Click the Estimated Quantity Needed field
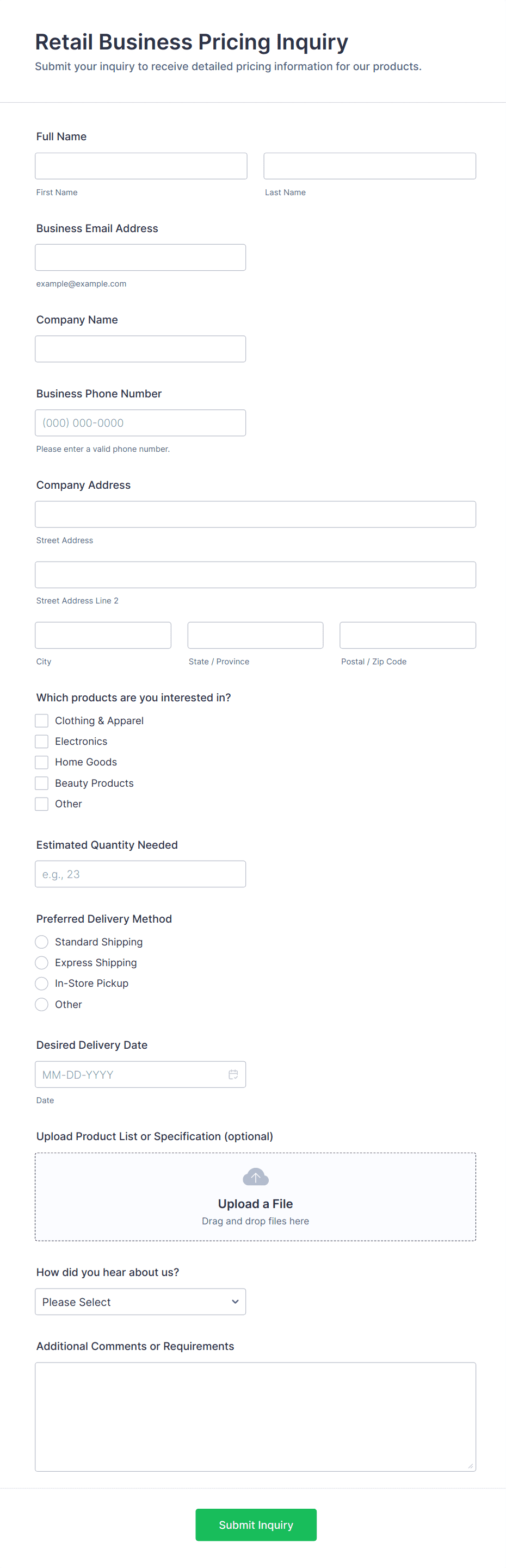Screen dimensions: 506x1568 coord(141,874)
